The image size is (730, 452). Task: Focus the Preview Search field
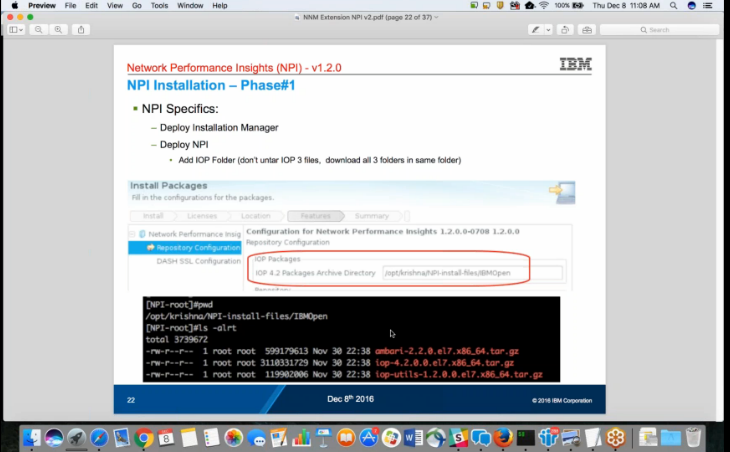point(659,30)
